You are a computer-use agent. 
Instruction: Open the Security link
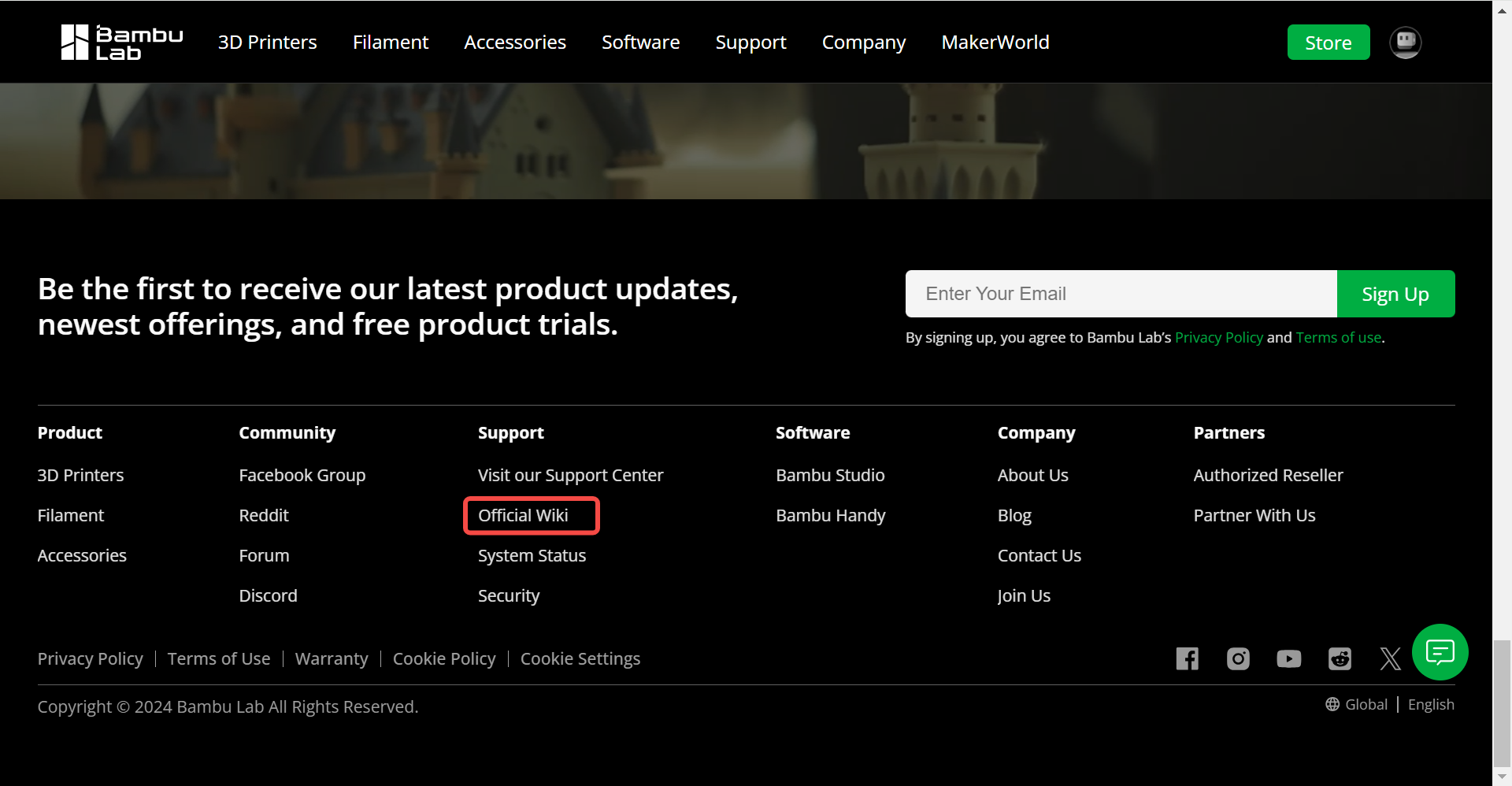509,595
